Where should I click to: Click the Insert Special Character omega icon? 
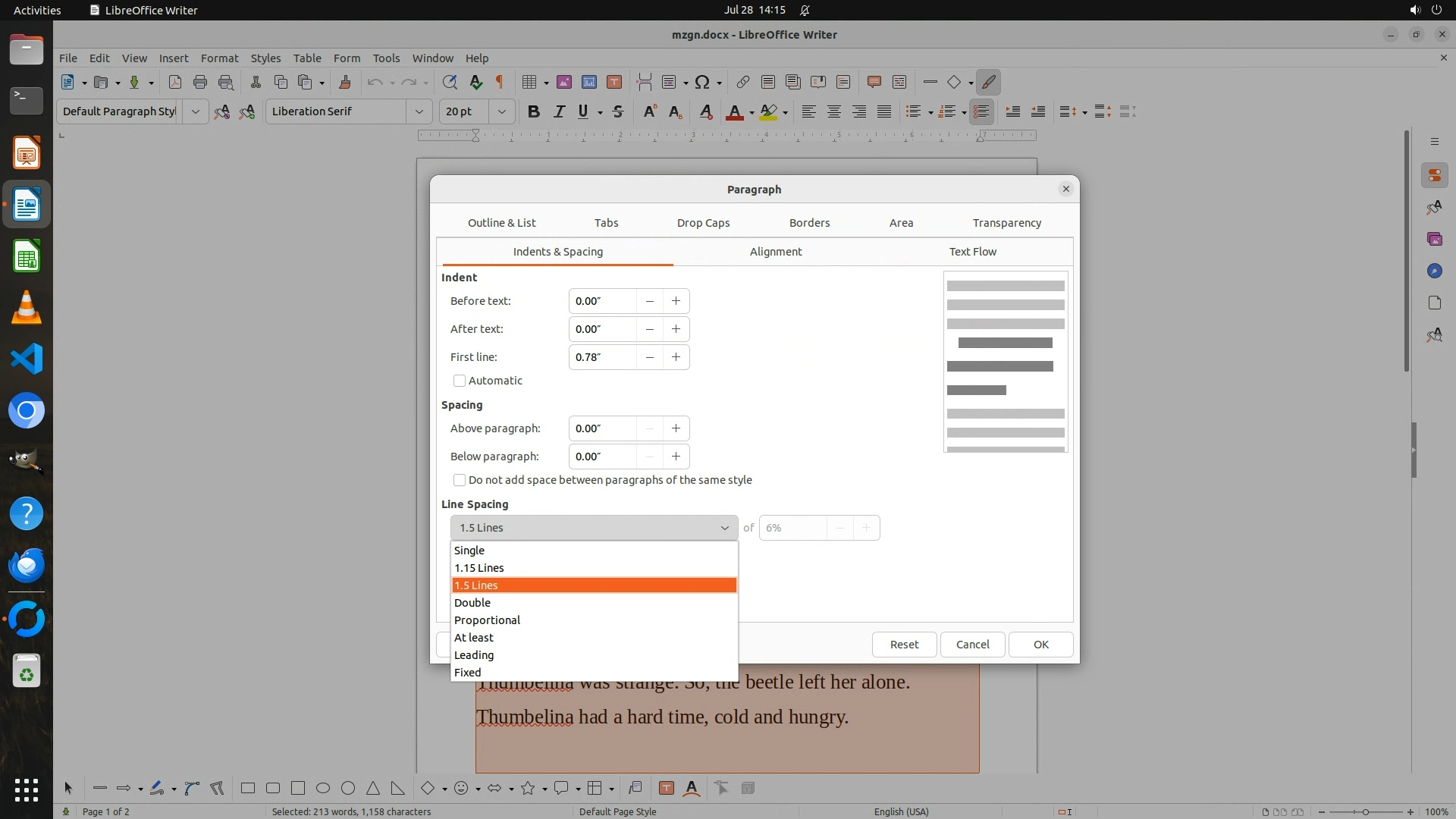702,82
